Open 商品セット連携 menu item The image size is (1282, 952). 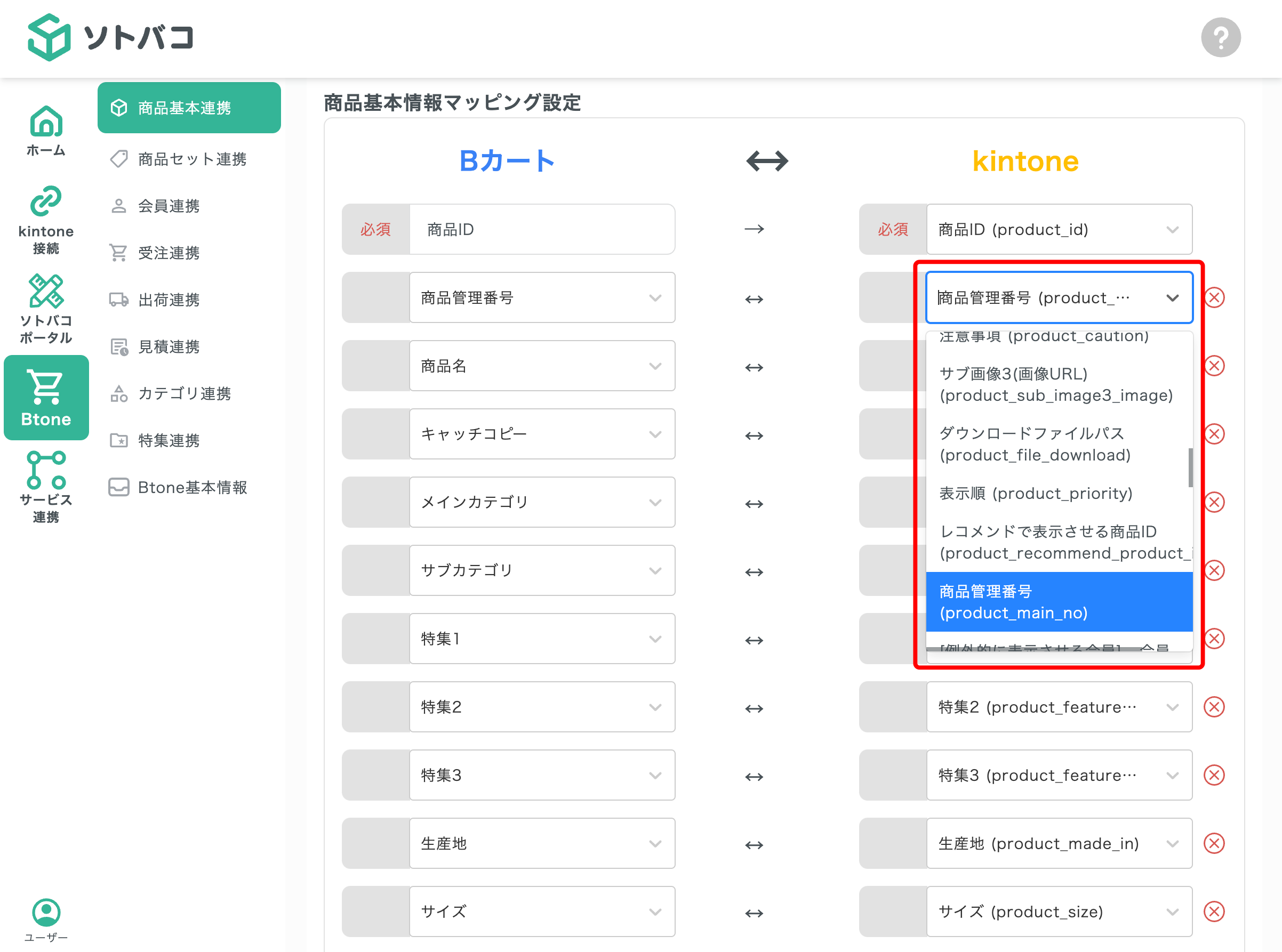point(191,159)
